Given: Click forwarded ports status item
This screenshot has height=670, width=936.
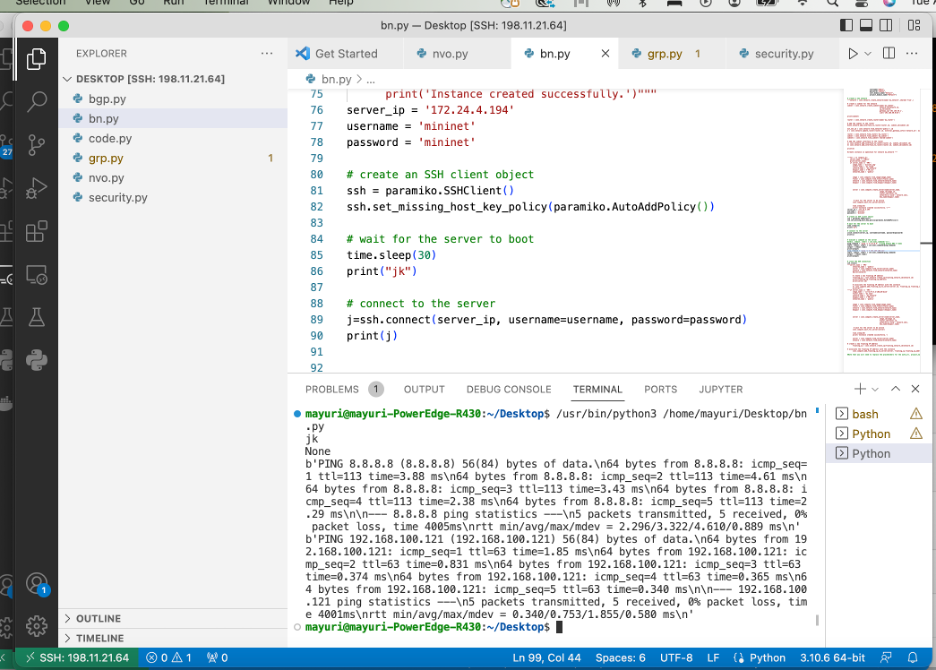Looking at the screenshot, I should 217,657.
